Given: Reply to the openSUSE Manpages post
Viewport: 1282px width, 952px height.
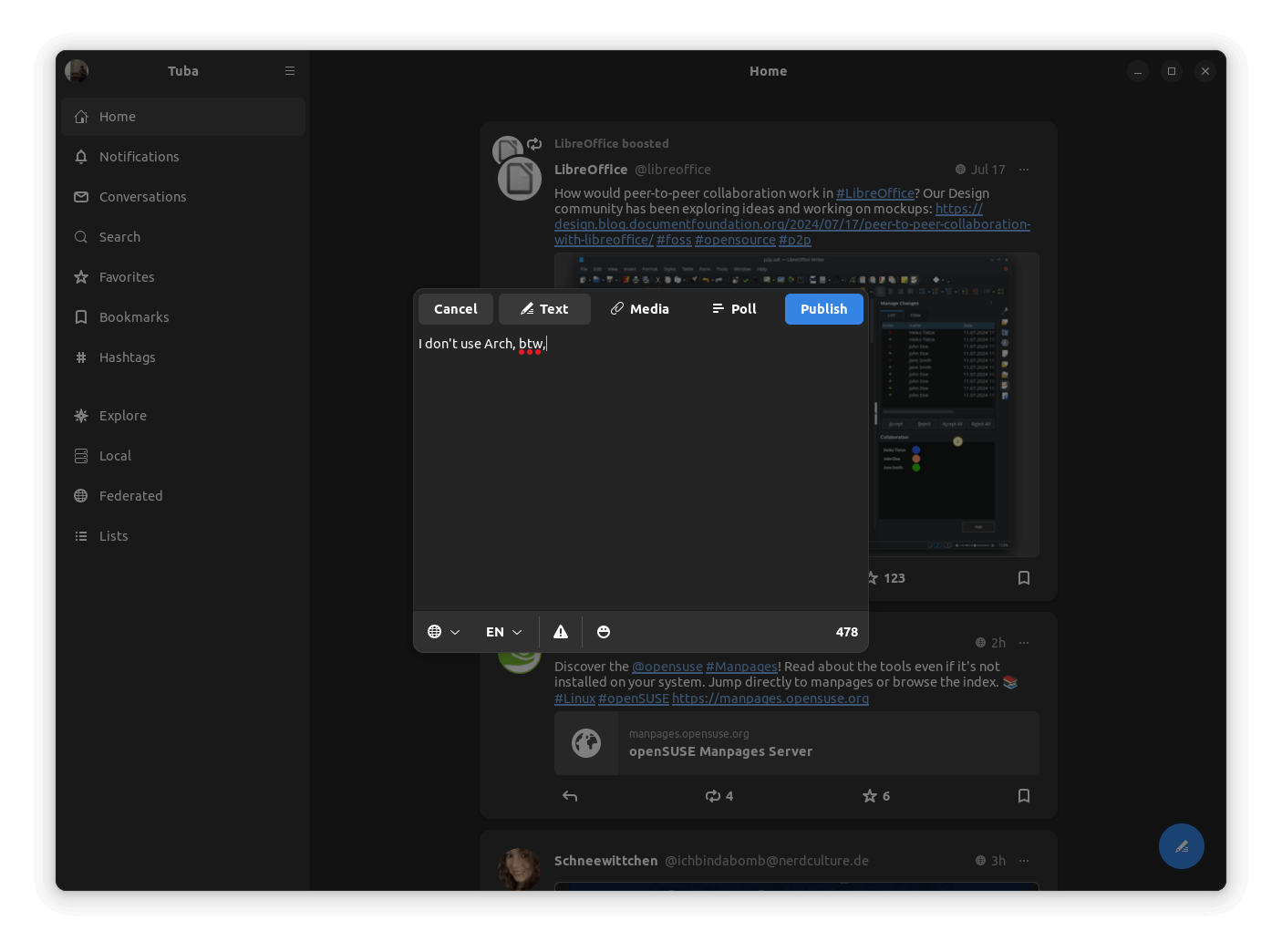Looking at the screenshot, I should pos(569,796).
